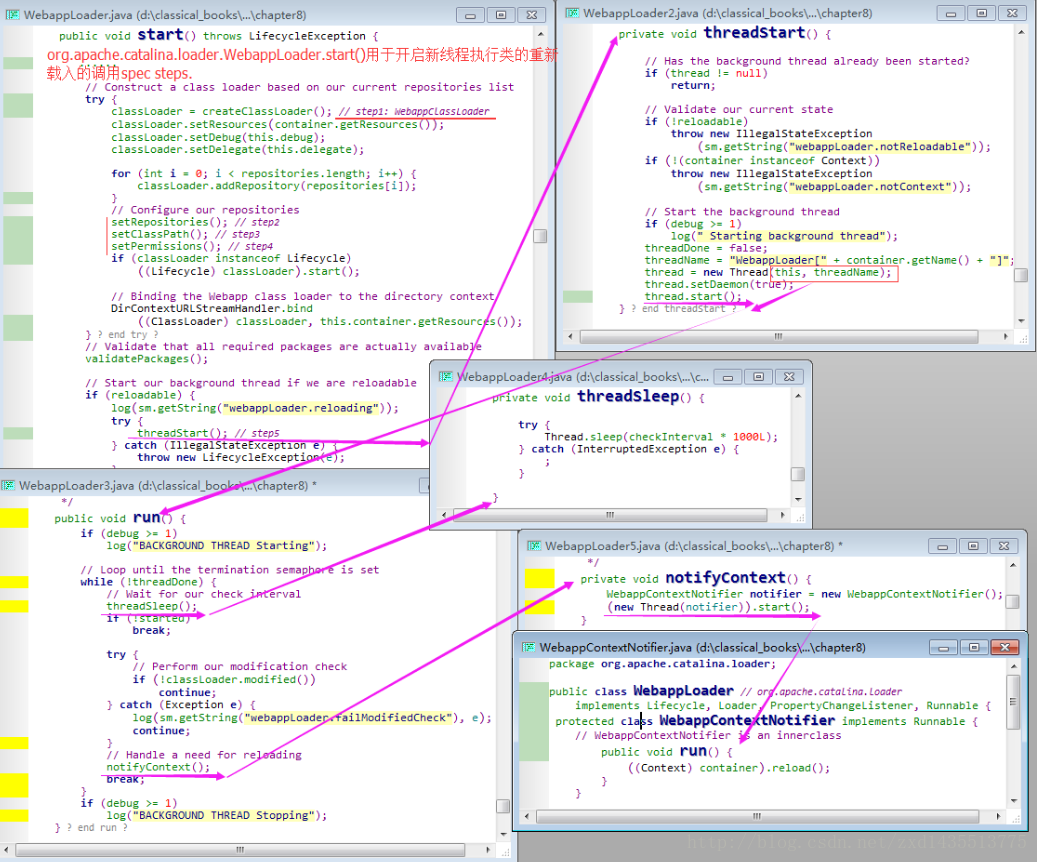Maximize the WebappContextNotifier.java window
This screenshot has width=1038, height=862.
[974, 647]
